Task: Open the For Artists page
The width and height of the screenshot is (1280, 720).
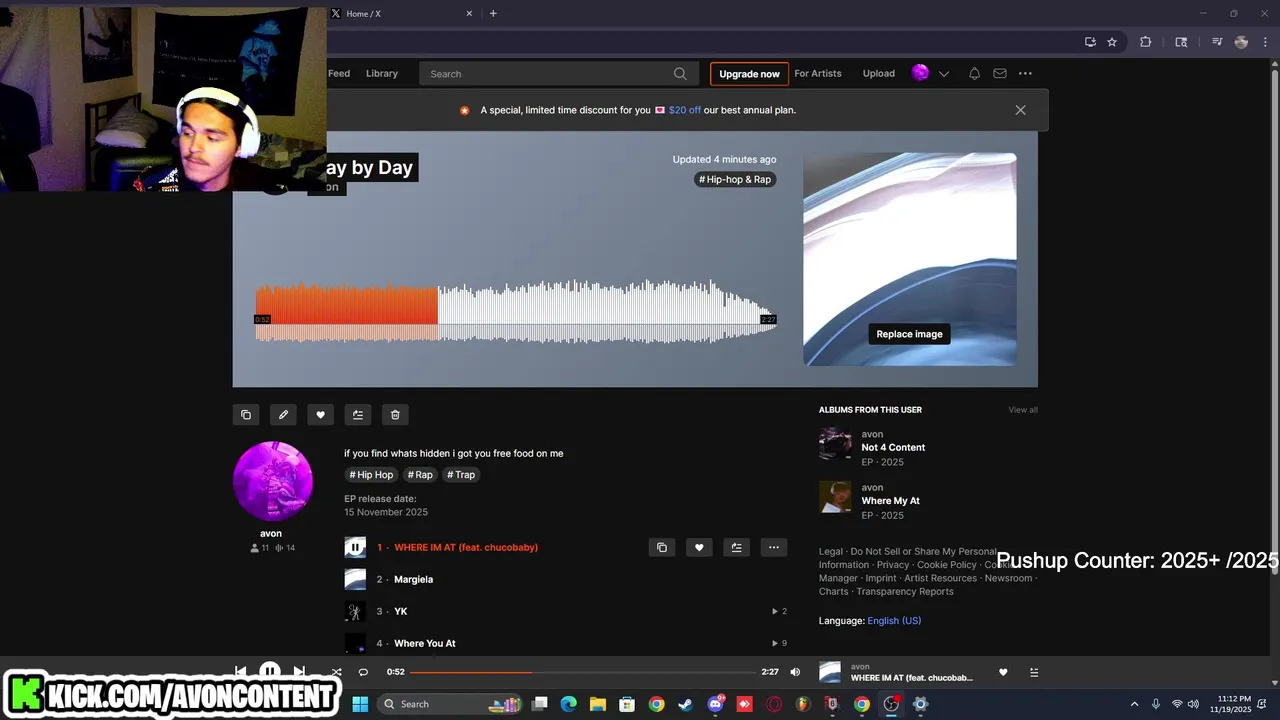Action: tap(818, 73)
